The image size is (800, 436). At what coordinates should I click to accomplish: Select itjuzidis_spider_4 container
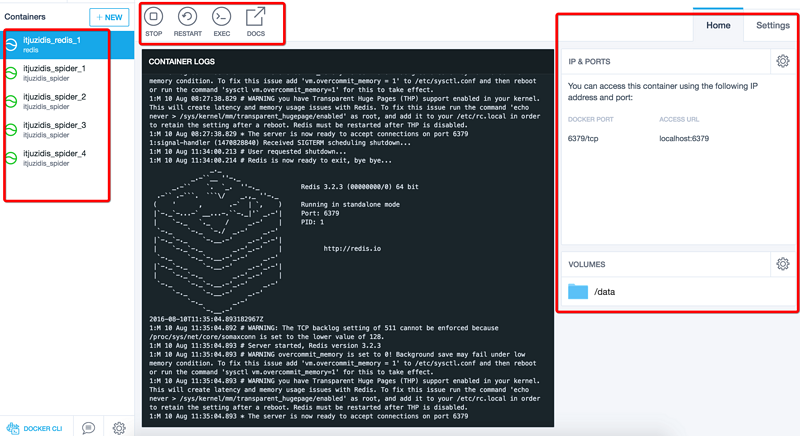[67, 158]
